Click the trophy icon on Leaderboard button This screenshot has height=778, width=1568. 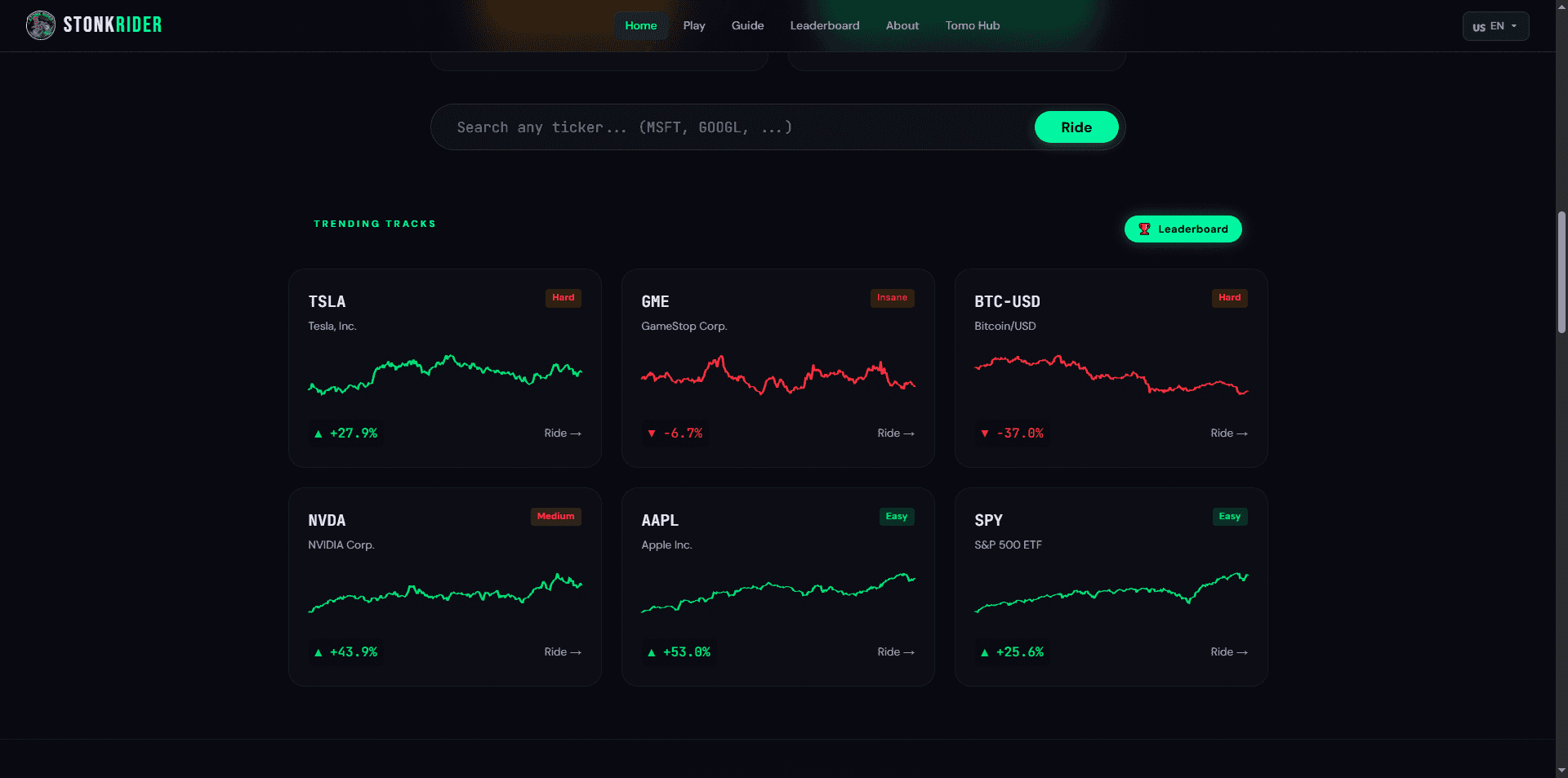coord(1144,229)
